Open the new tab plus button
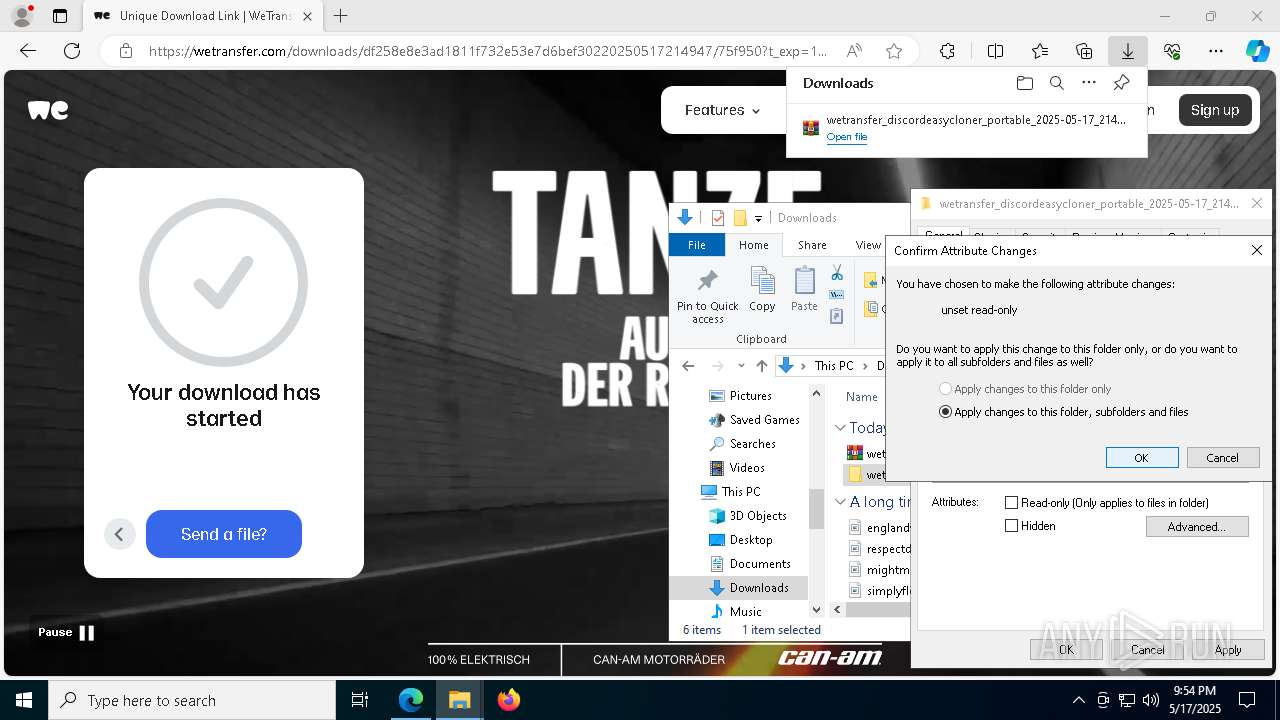The height and width of the screenshot is (720, 1280). [x=341, y=16]
